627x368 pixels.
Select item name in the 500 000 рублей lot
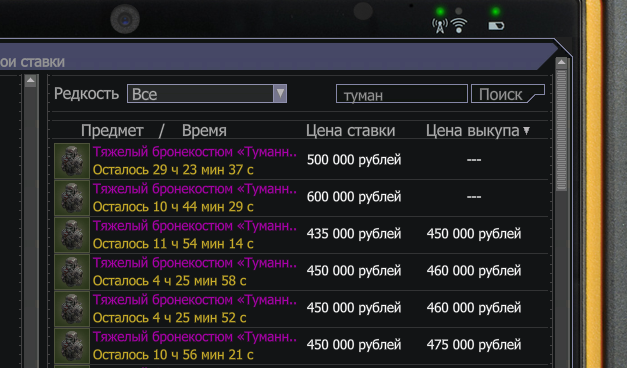[x=195, y=152]
